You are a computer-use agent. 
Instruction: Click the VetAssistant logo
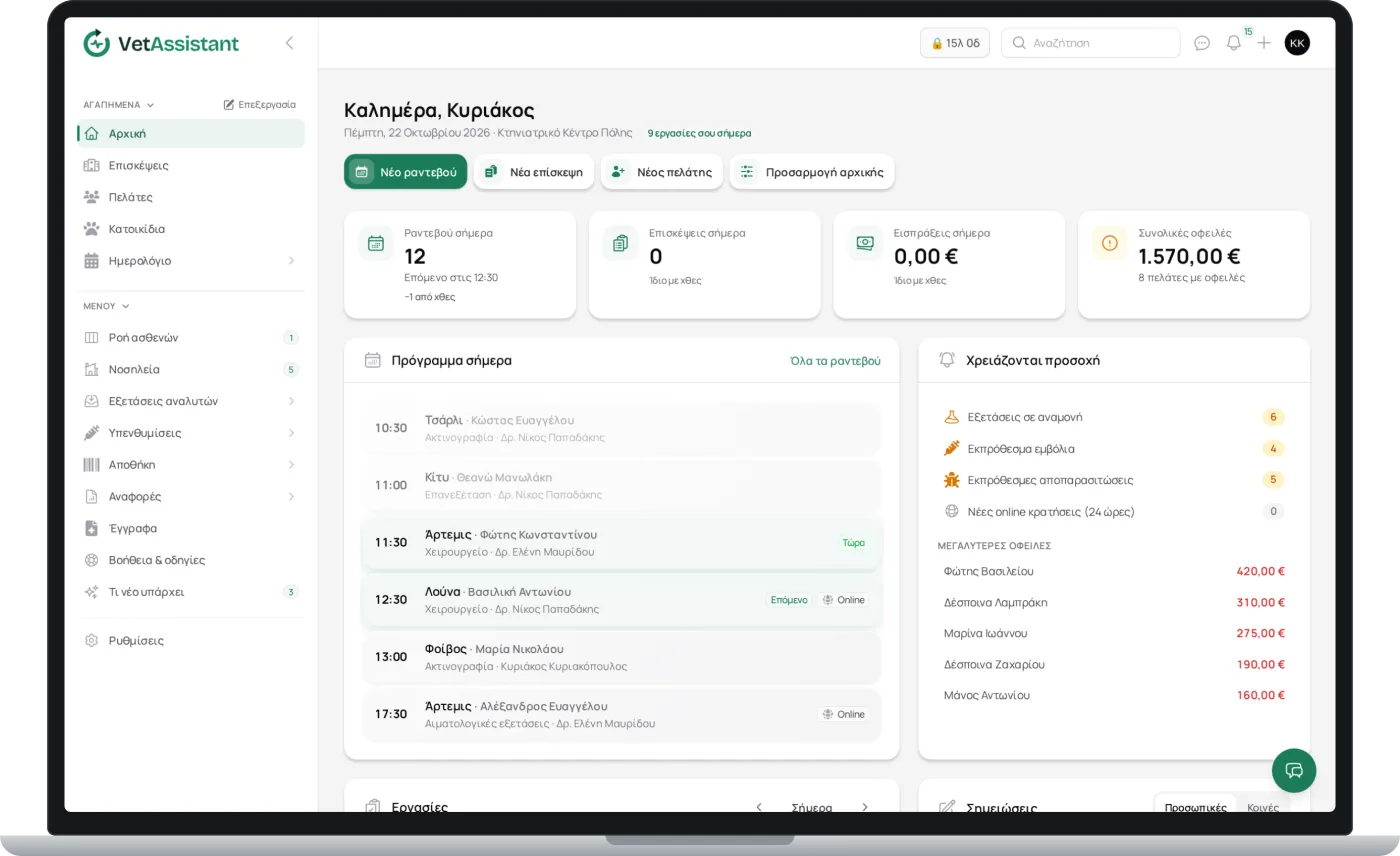click(x=161, y=43)
